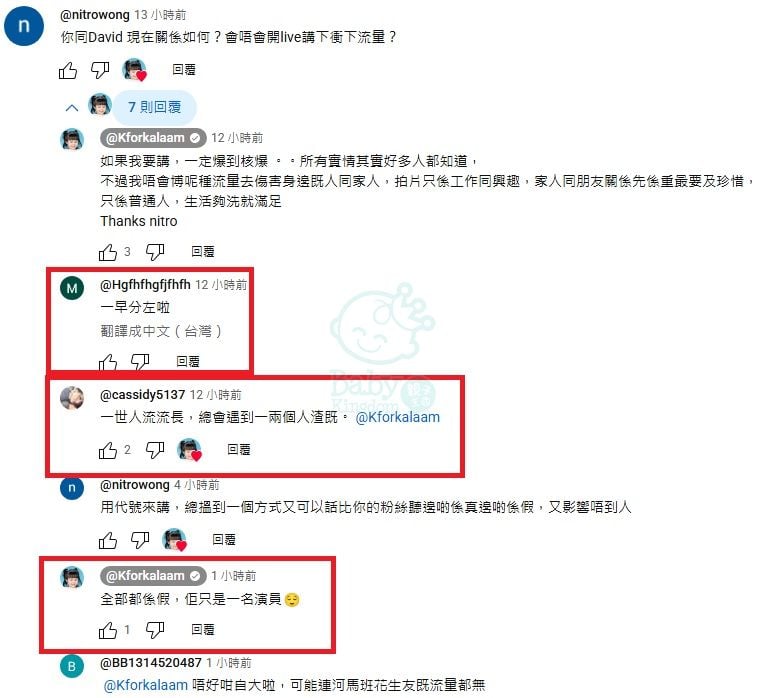Like Kforkalaam's actor reply with 1 like
This screenshot has height=698, width=765.
[x=108, y=630]
